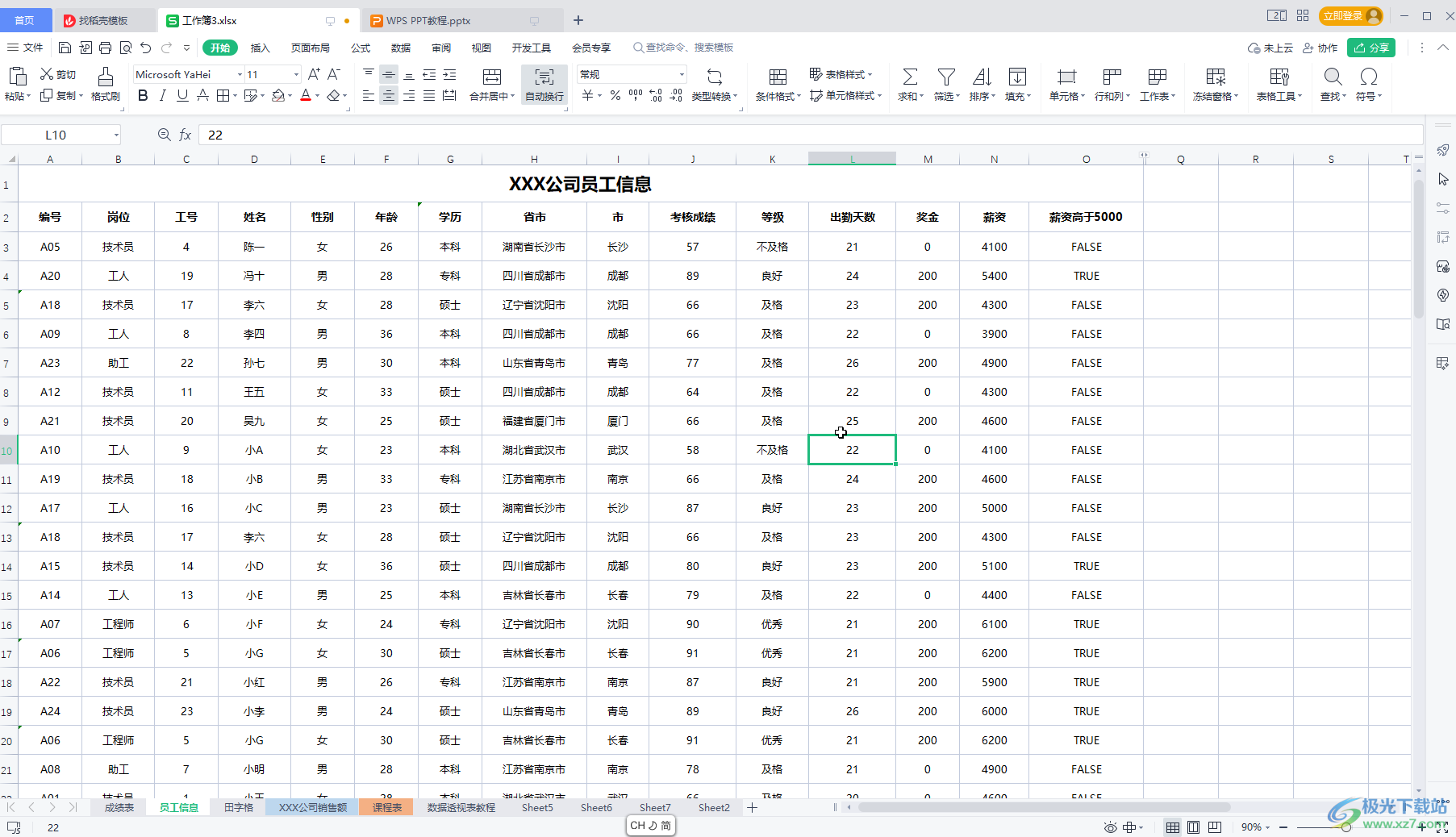
Task: Click the horizontal scrollbar at bottom
Action: tap(1045, 807)
